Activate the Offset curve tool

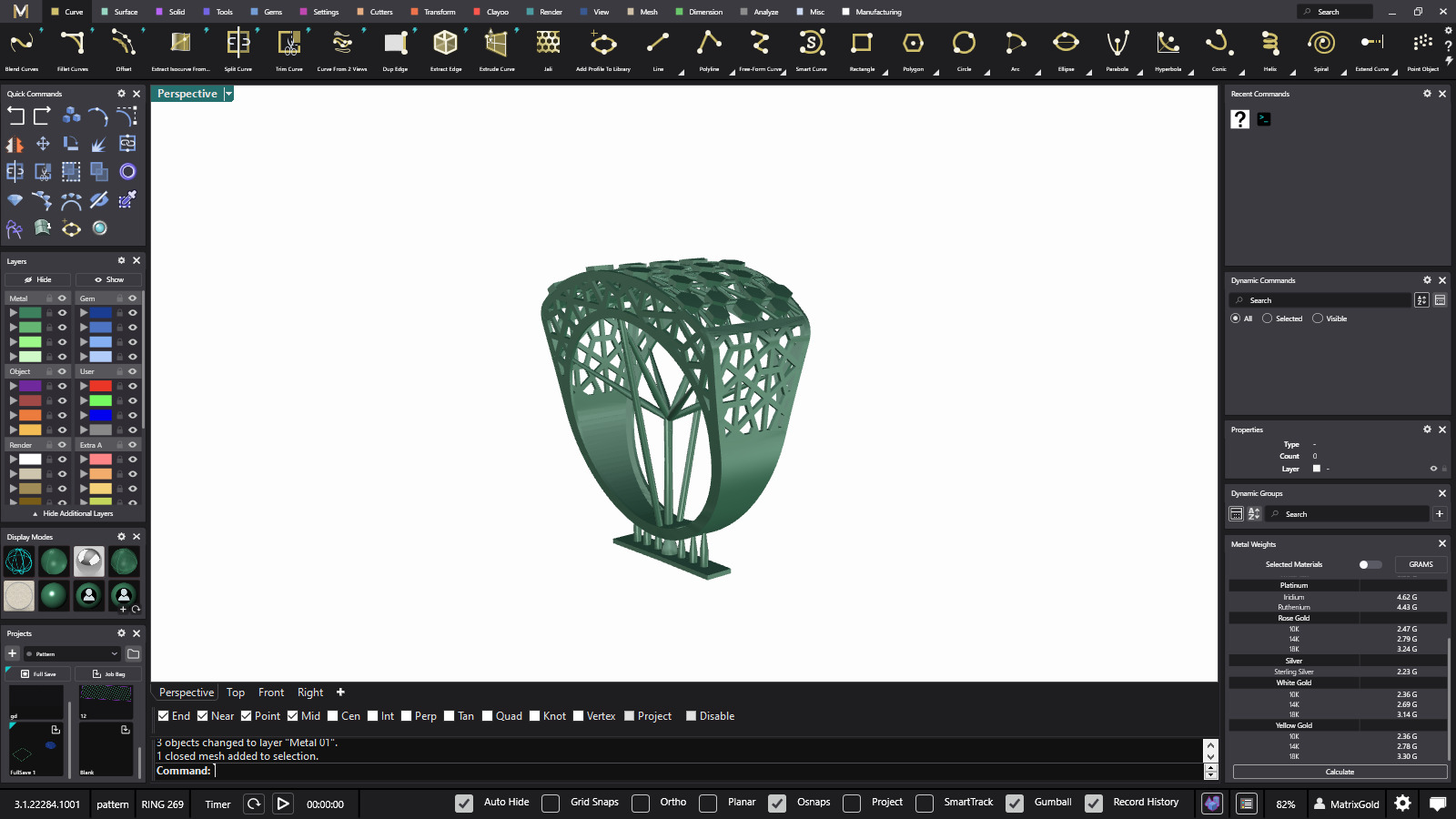(x=124, y=48)
